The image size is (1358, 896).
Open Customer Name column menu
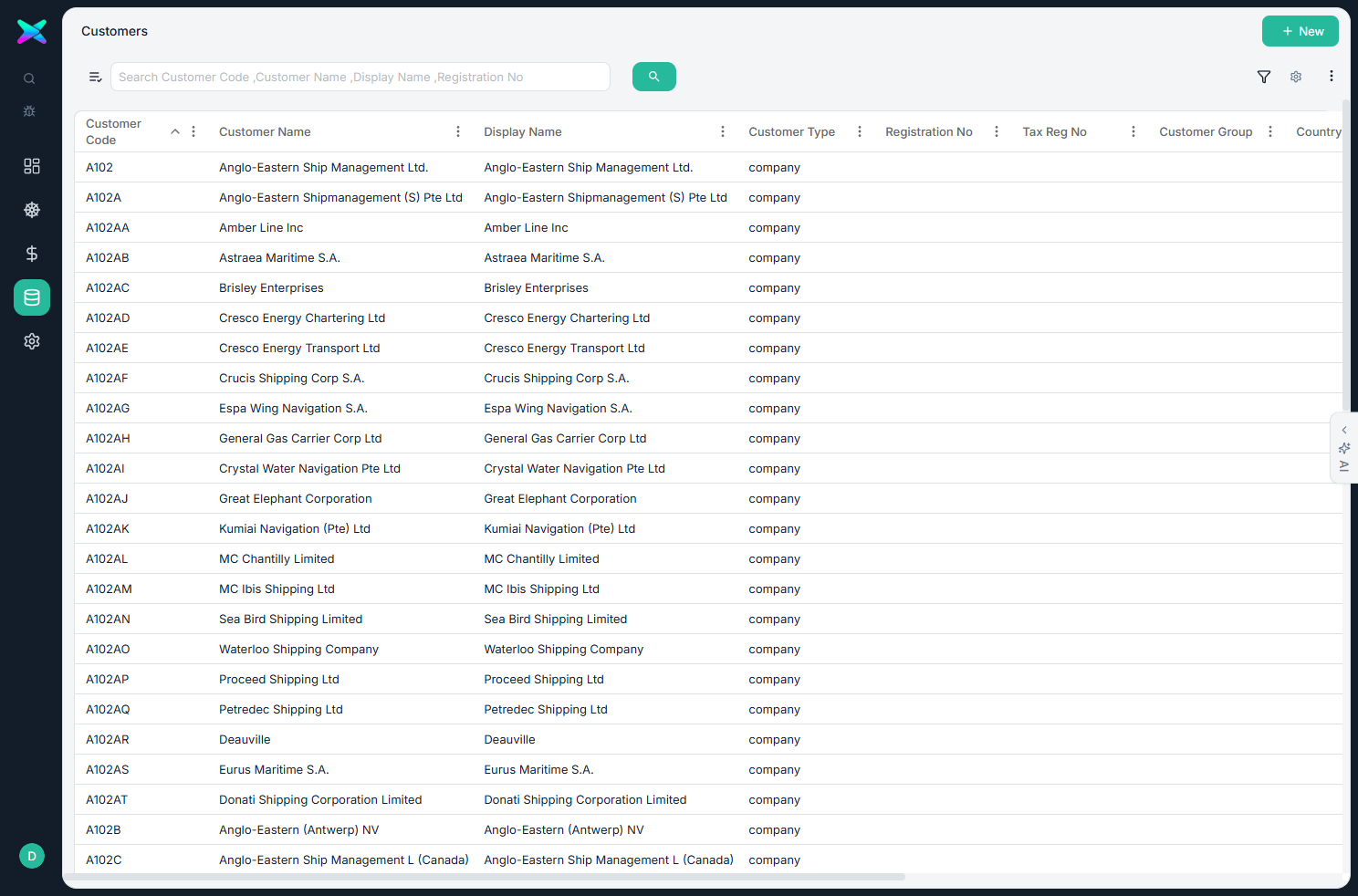tap(458, 131)
